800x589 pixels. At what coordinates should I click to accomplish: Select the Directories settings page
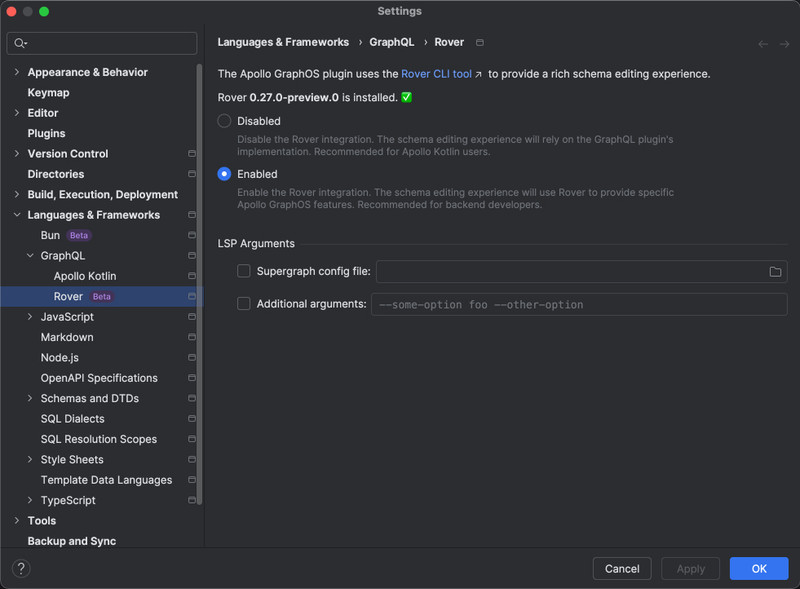(56, 174)
